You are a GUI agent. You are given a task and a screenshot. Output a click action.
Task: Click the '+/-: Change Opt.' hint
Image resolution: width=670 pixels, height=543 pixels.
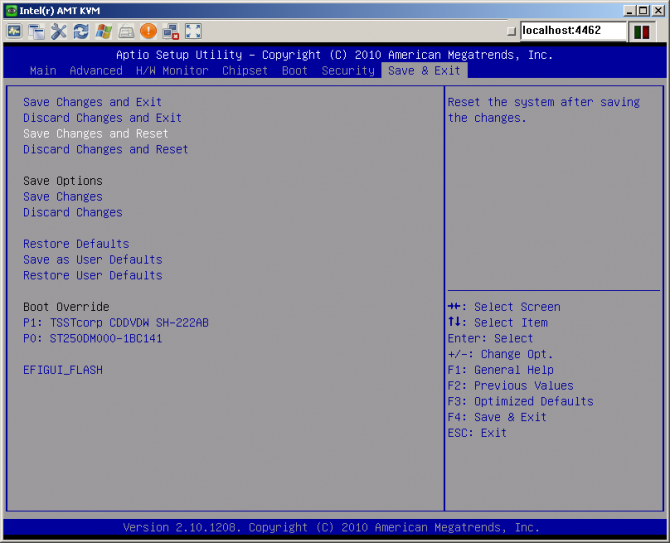click(x=500, y=354)
